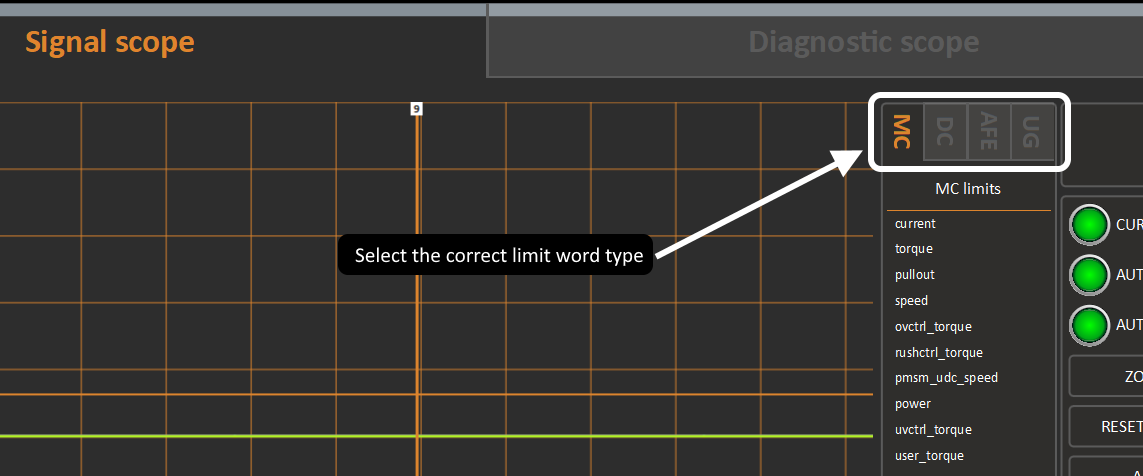Click the 'uvctrl_torque' limit entry

click(933, 430)
